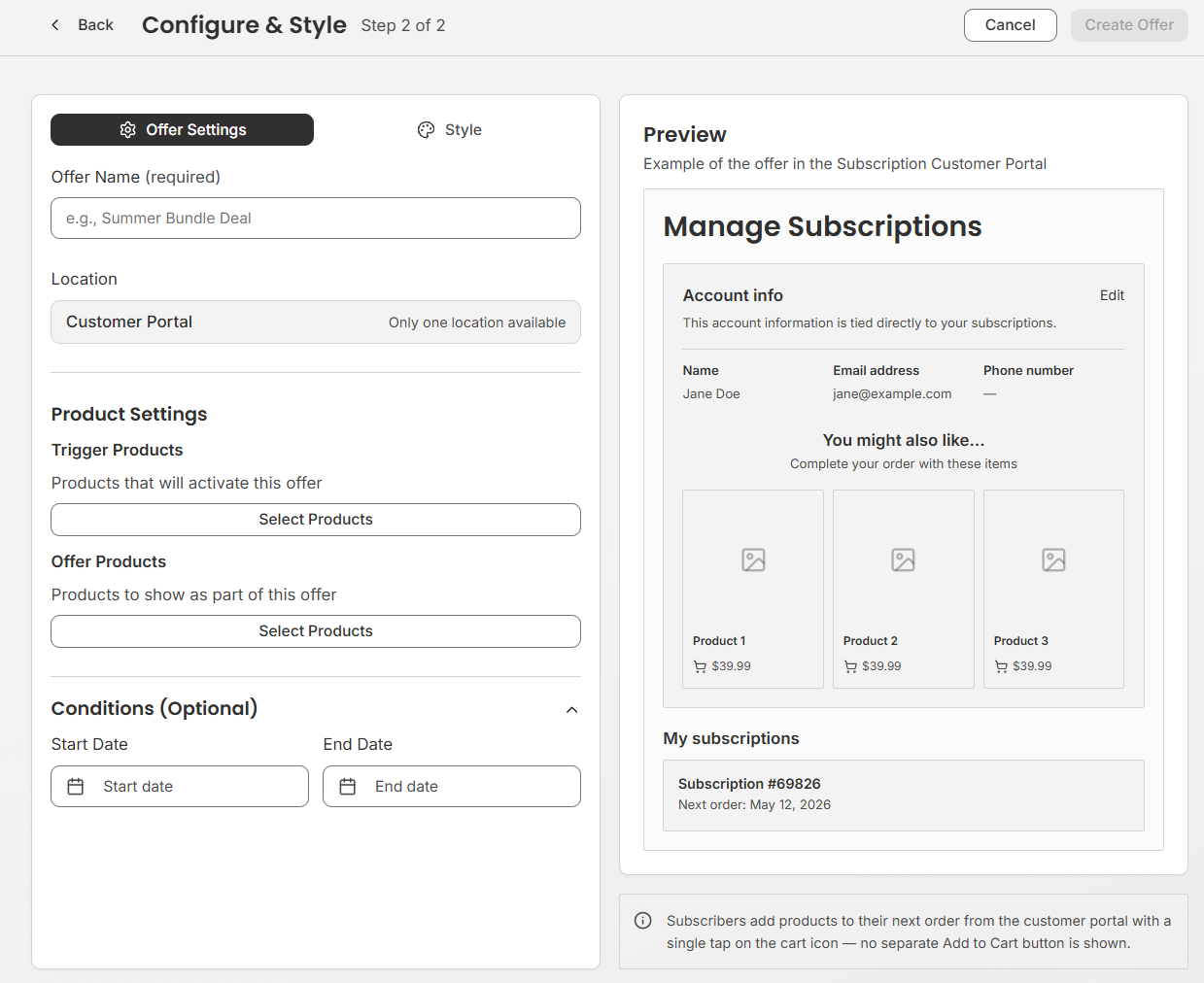Image resolution: width=1204 pixels, height=983 pixels.
Task: Click the name Jane Doe
Action: coord(711,394)
